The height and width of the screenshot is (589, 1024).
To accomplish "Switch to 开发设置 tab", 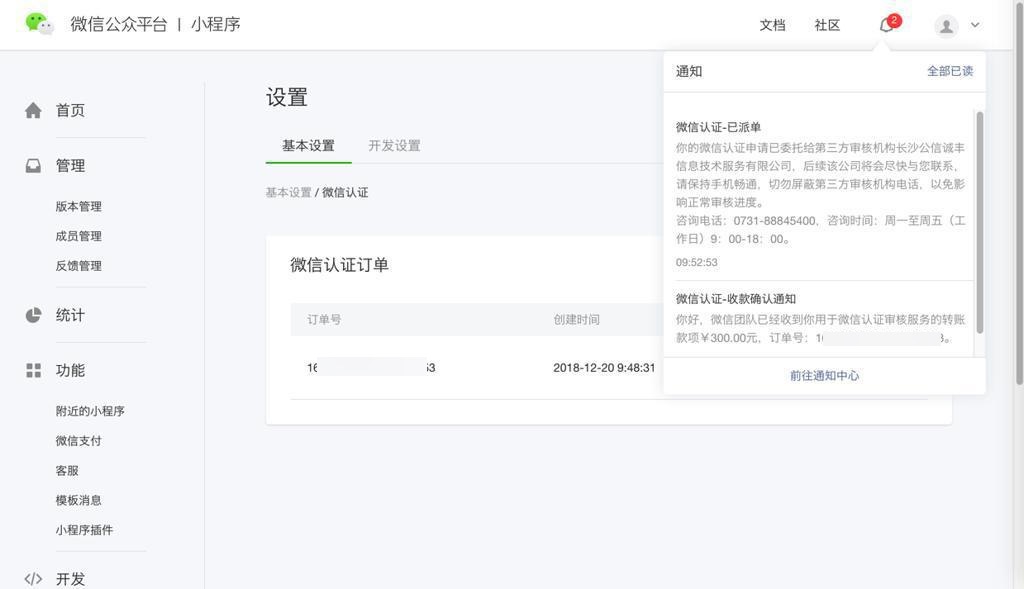I will tap(394, 146).
